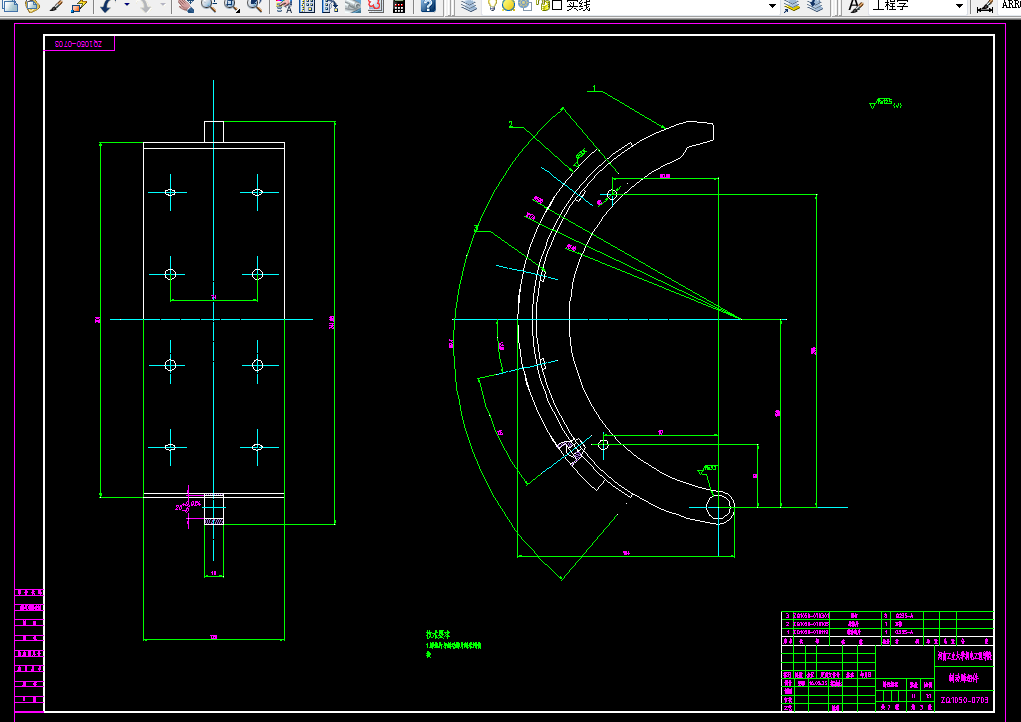
Task: Click the Copy icon in the toolbar
Action: [x=10, y=6]
